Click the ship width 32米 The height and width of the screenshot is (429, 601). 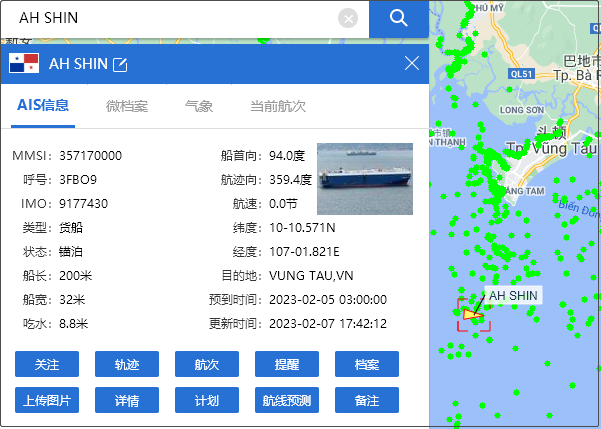(72, 299)
